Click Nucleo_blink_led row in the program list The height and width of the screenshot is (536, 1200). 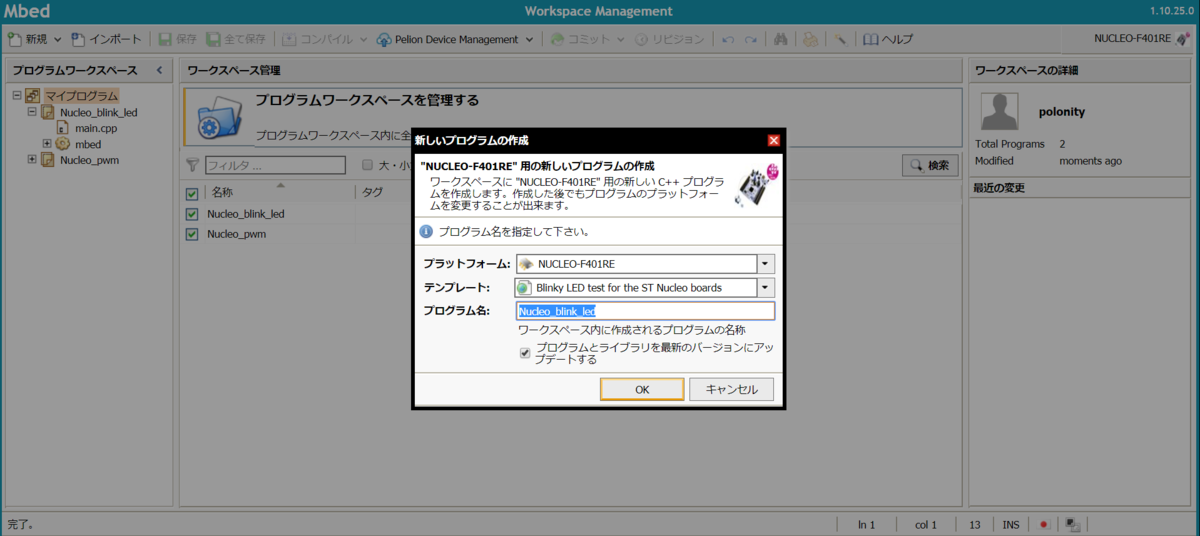tap(572, 214)
